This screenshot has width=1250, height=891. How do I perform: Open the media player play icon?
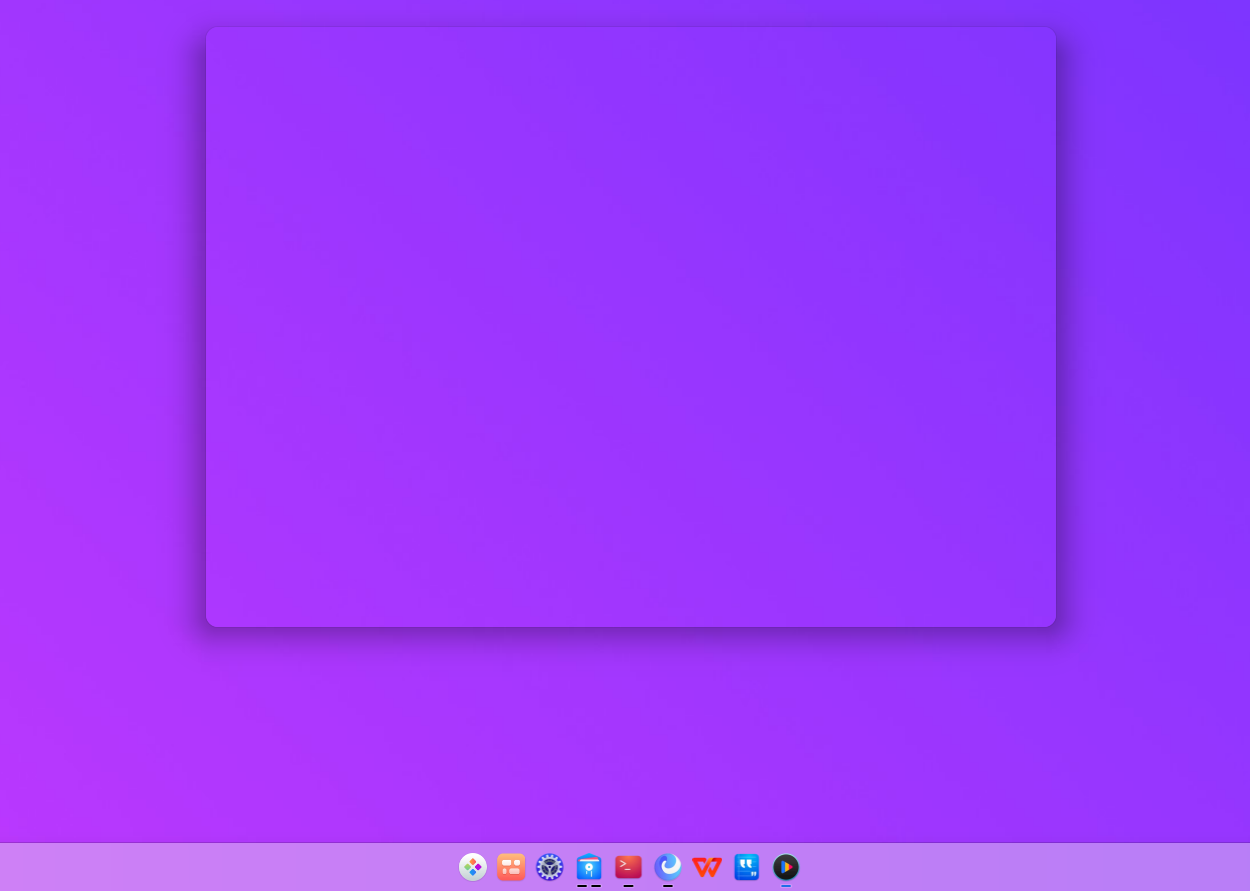tap(786, 867)
